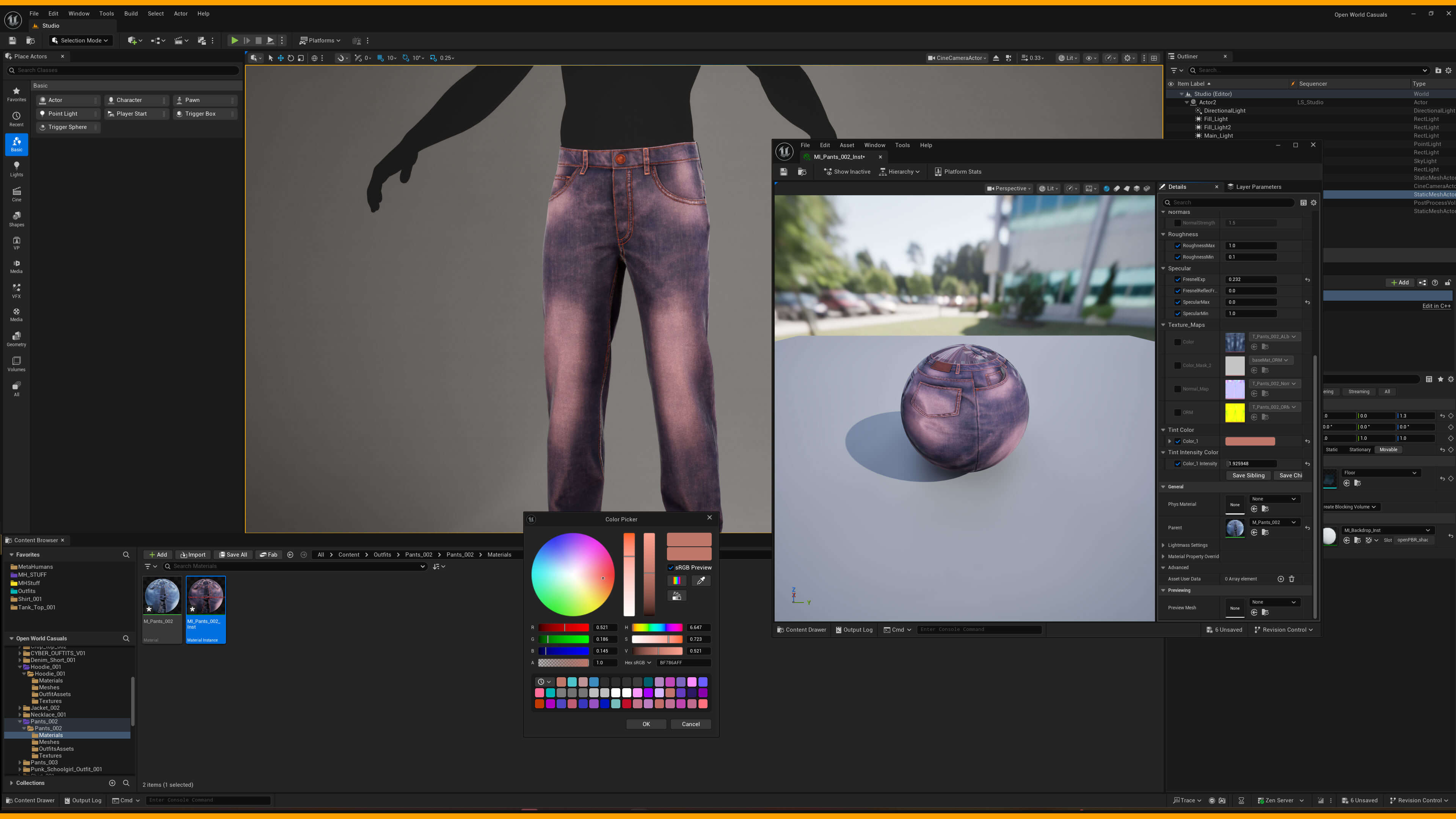Delete Asset User Data array elements trash icon
The image size is (1456, 819).
click(x=1291, y=579)
